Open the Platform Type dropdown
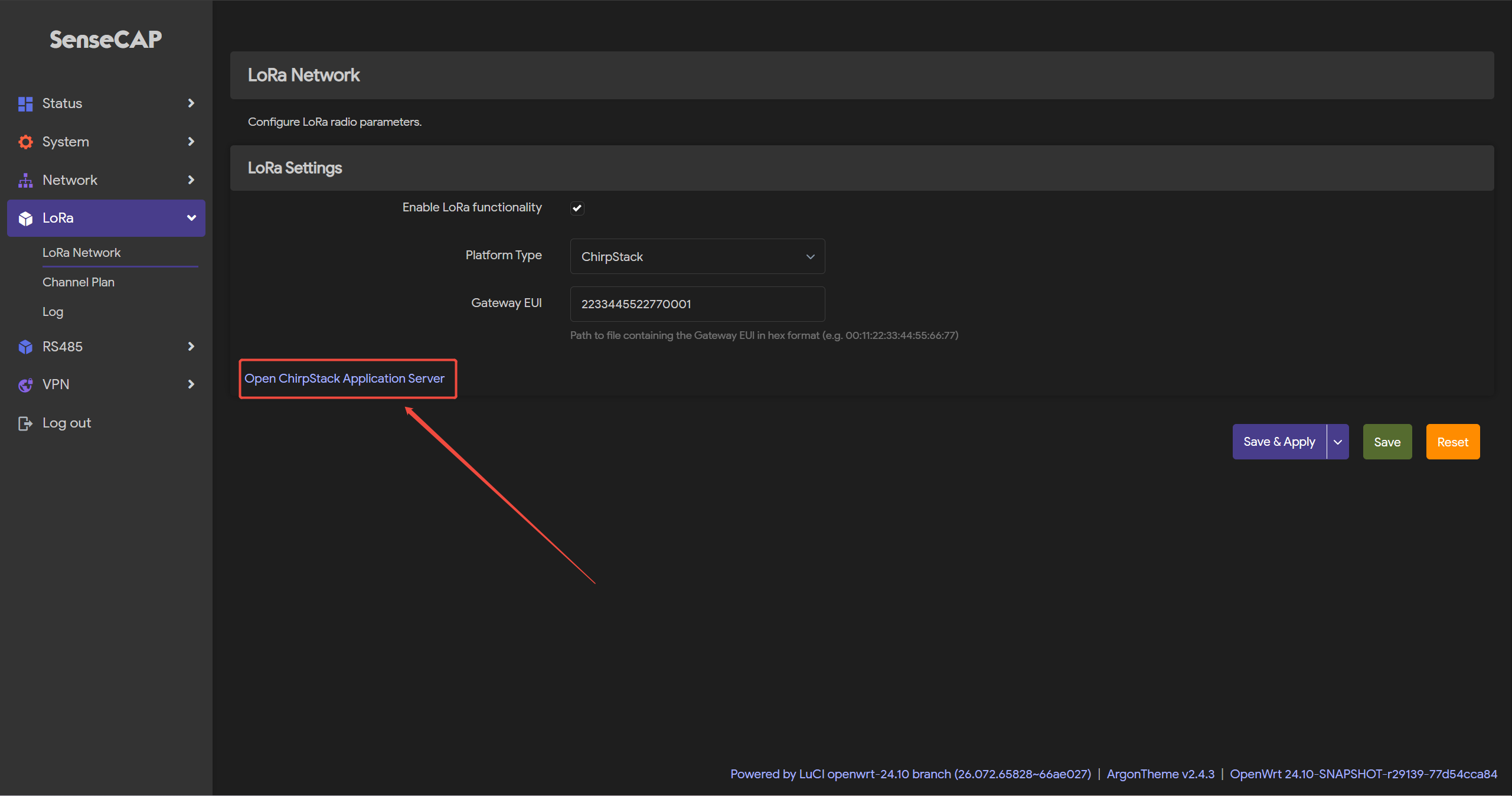 (x=697, y=256)
